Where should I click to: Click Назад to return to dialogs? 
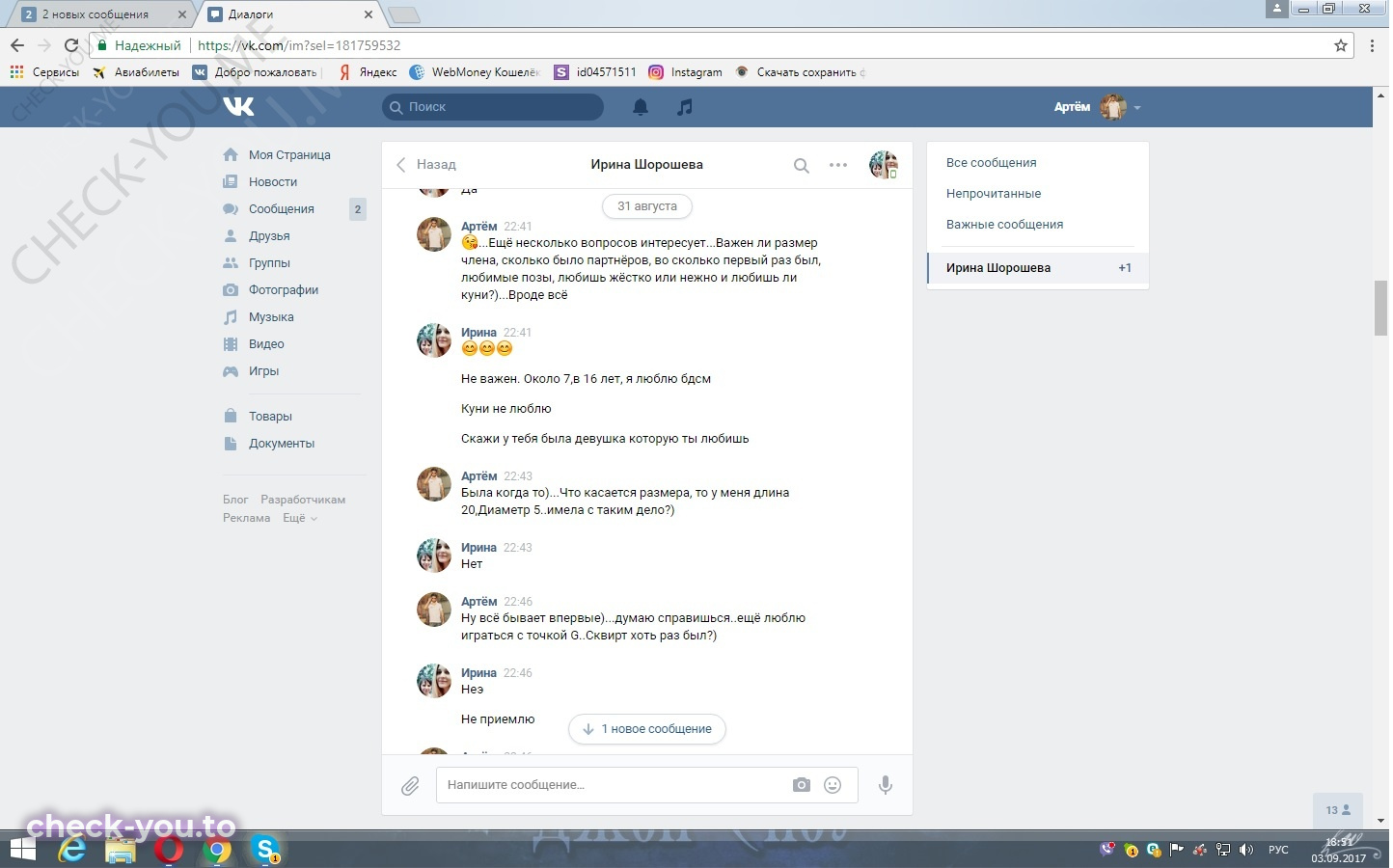(425, 164)
